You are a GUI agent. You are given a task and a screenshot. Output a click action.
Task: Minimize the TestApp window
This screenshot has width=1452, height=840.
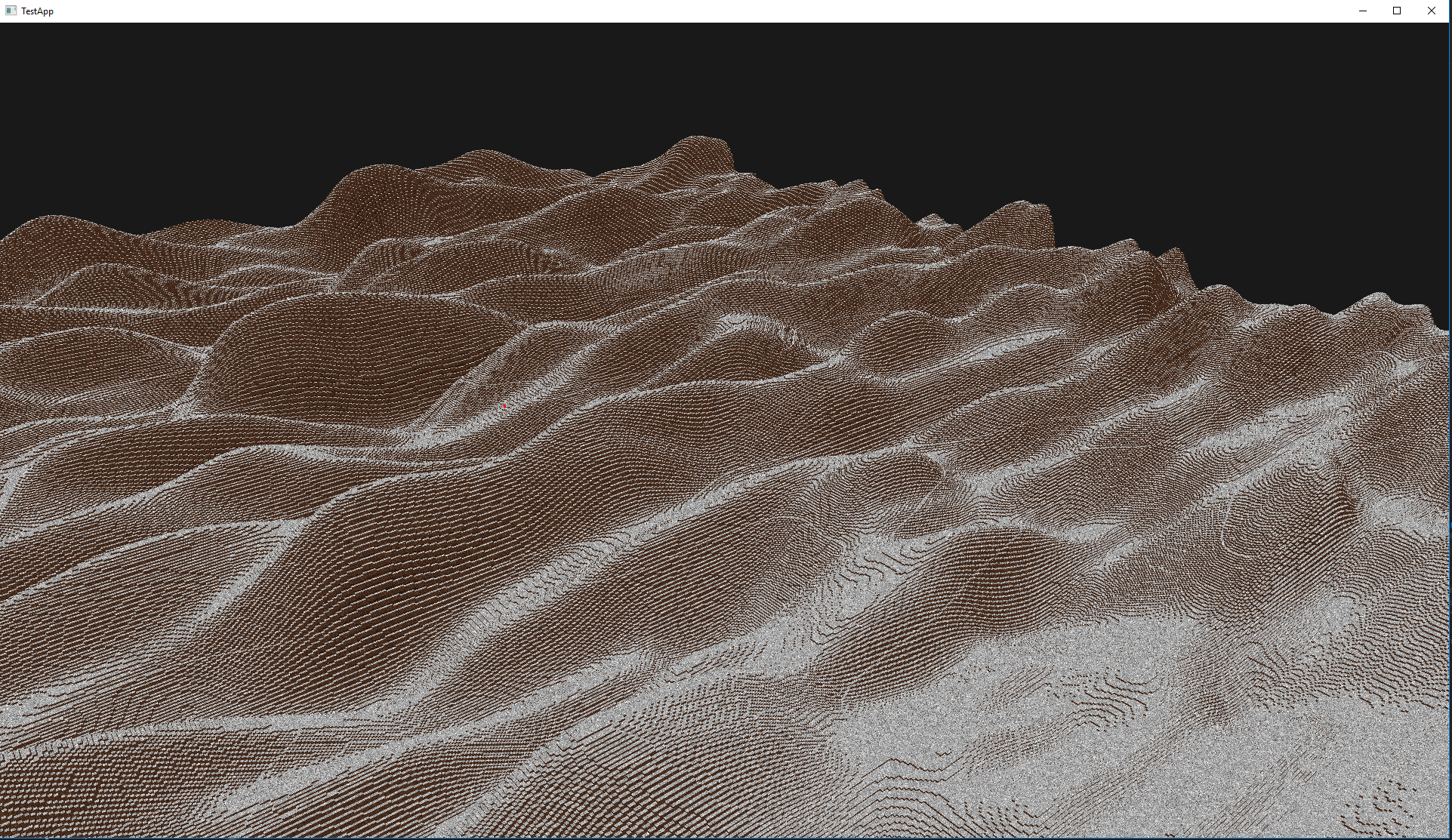tap(1363, 11)
